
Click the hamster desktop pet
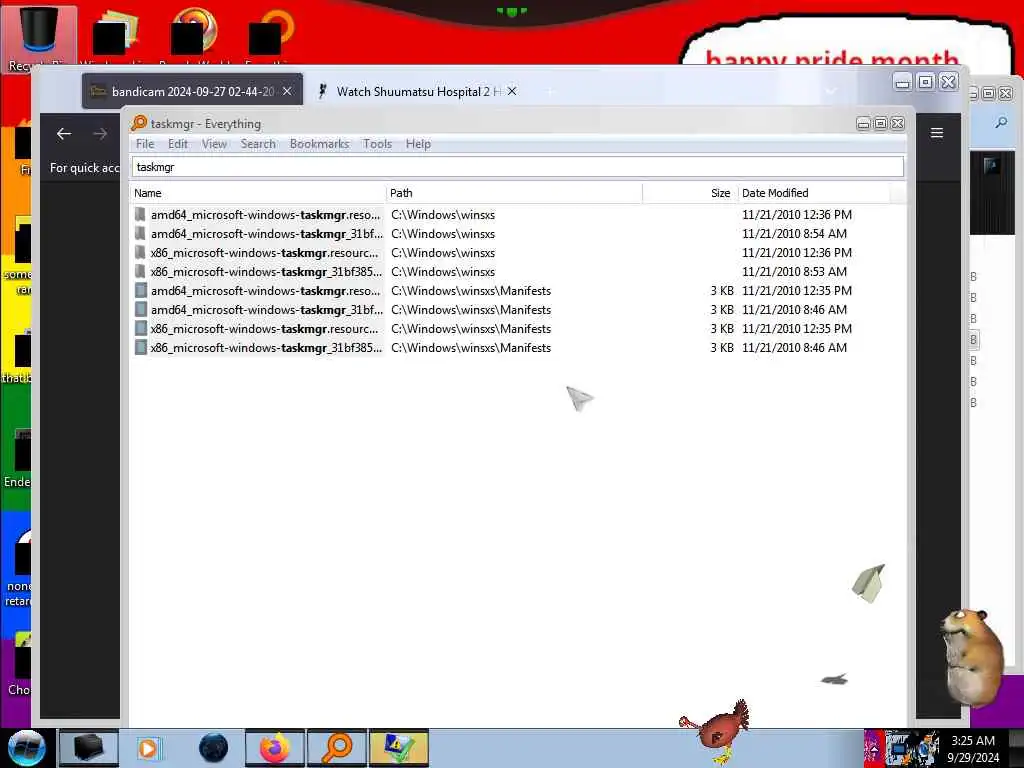tap(971, 656)
